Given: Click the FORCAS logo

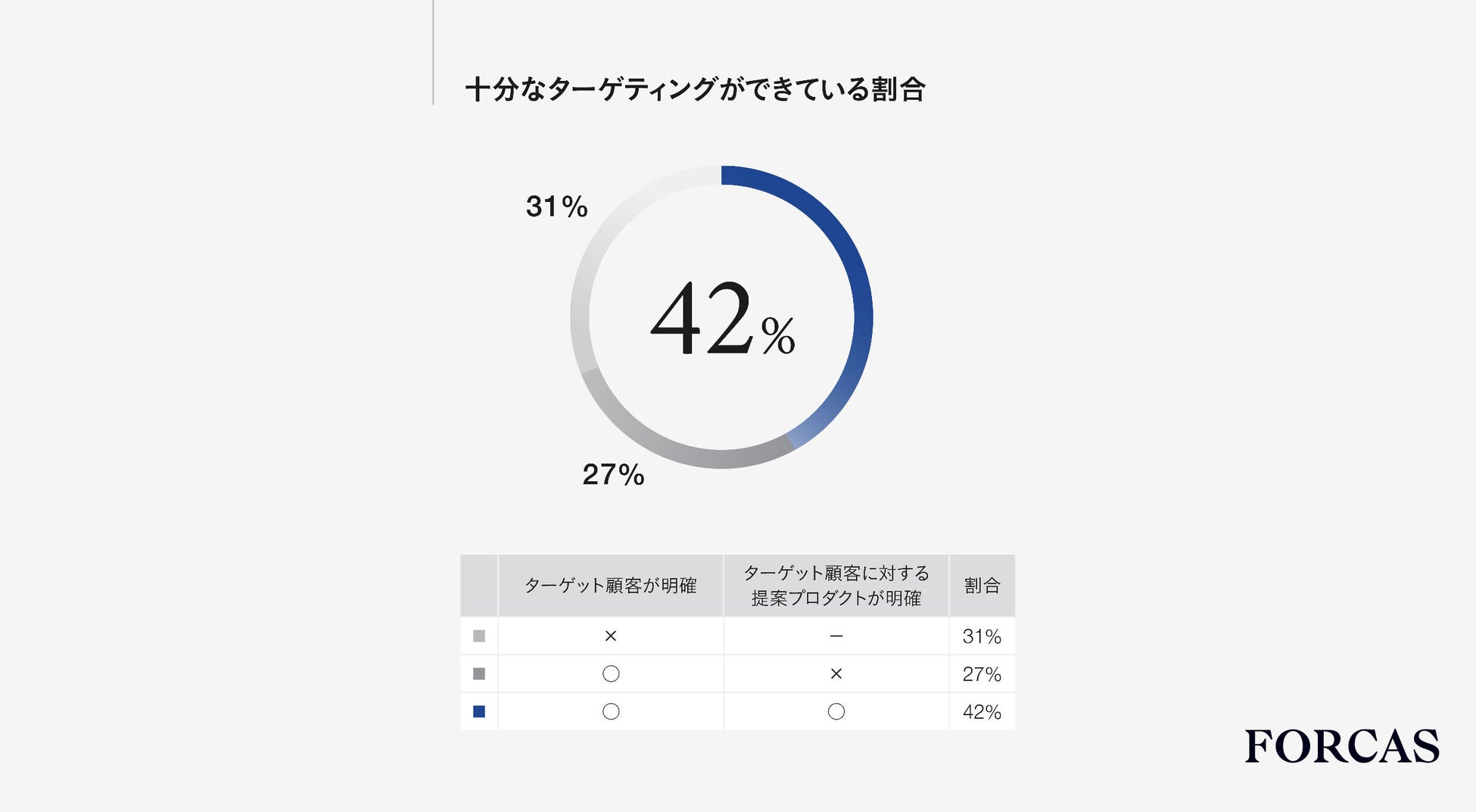Looking at the screenshot, I should (1341, 746).
